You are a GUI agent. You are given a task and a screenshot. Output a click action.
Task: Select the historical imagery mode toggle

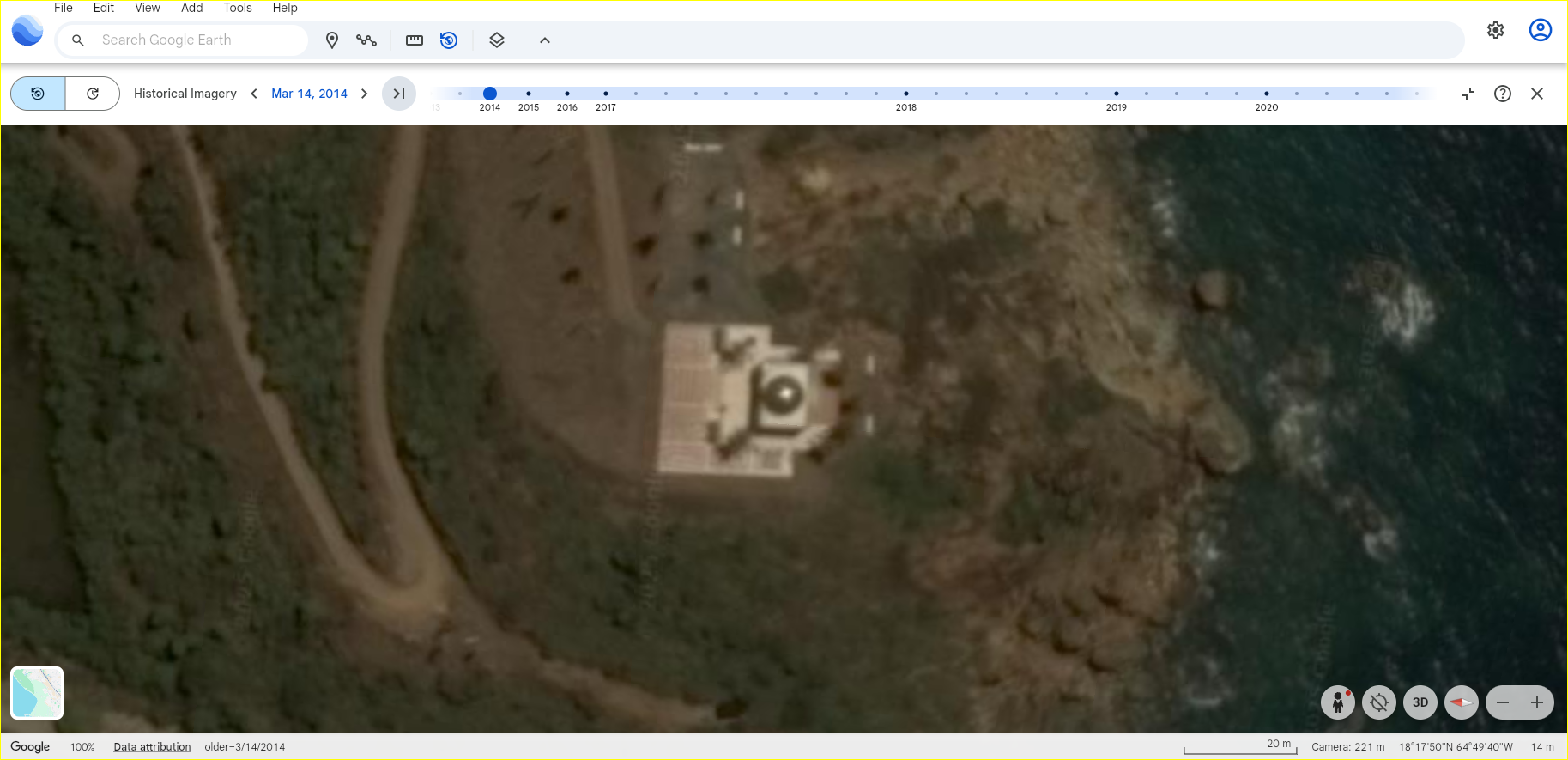38,94
